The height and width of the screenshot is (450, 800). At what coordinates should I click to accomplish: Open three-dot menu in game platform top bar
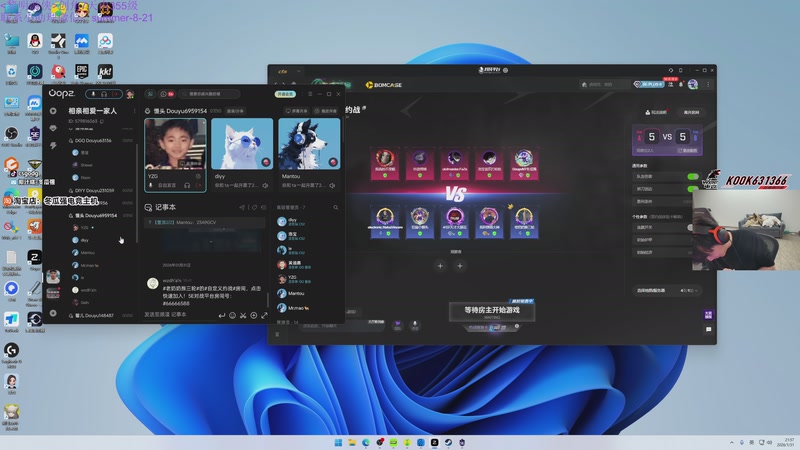click(708, 84)
